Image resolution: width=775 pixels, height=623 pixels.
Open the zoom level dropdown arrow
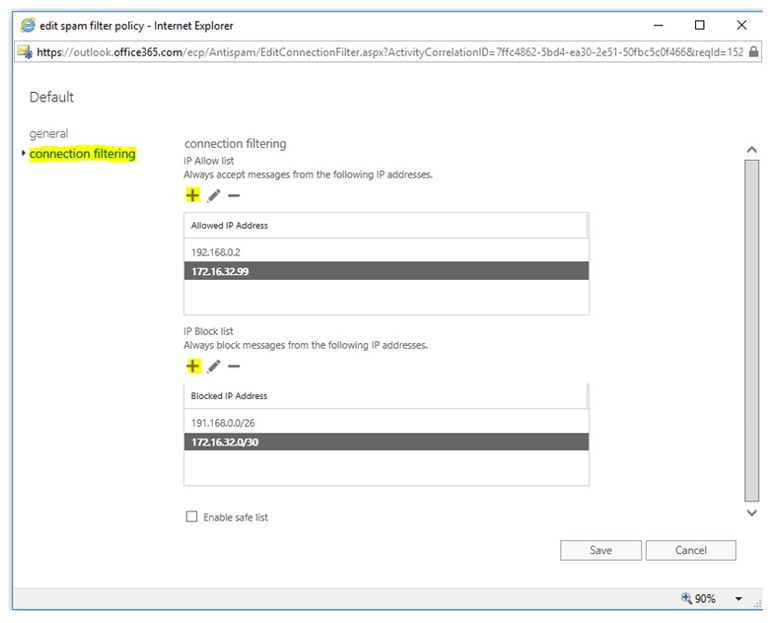coord(738,599)
